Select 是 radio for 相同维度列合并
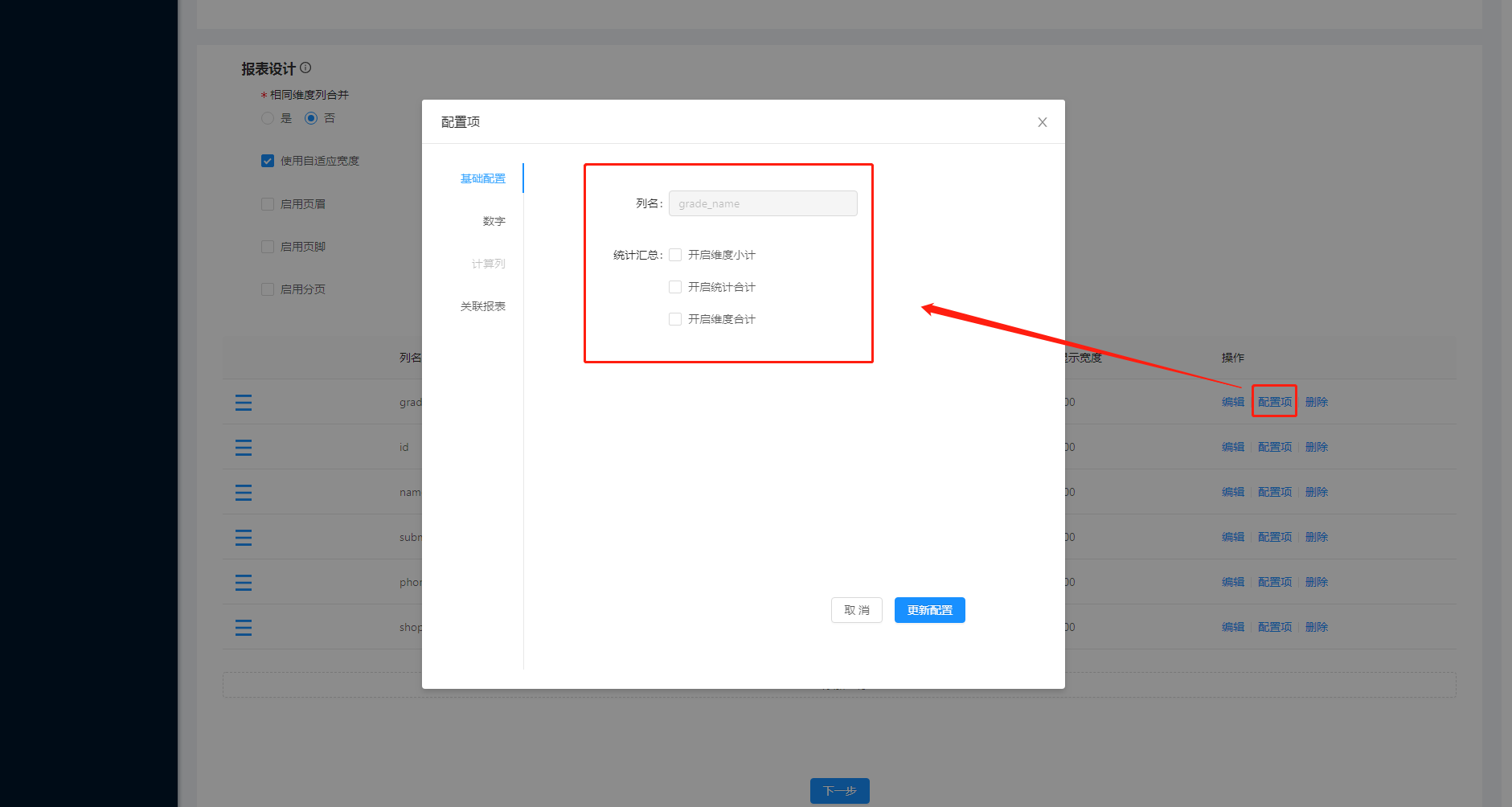This screenshot has width=1512, height=807. coord(268,118)
